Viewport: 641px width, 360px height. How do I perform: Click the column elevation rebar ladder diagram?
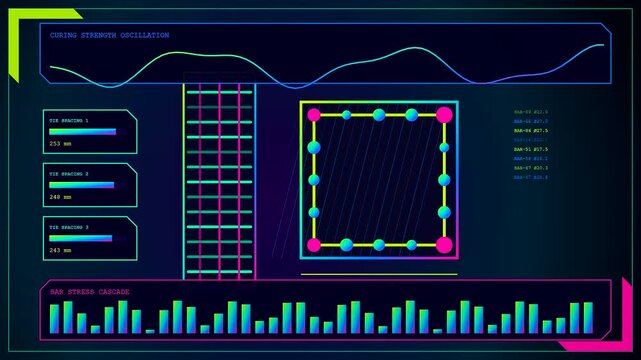(220, 181)
